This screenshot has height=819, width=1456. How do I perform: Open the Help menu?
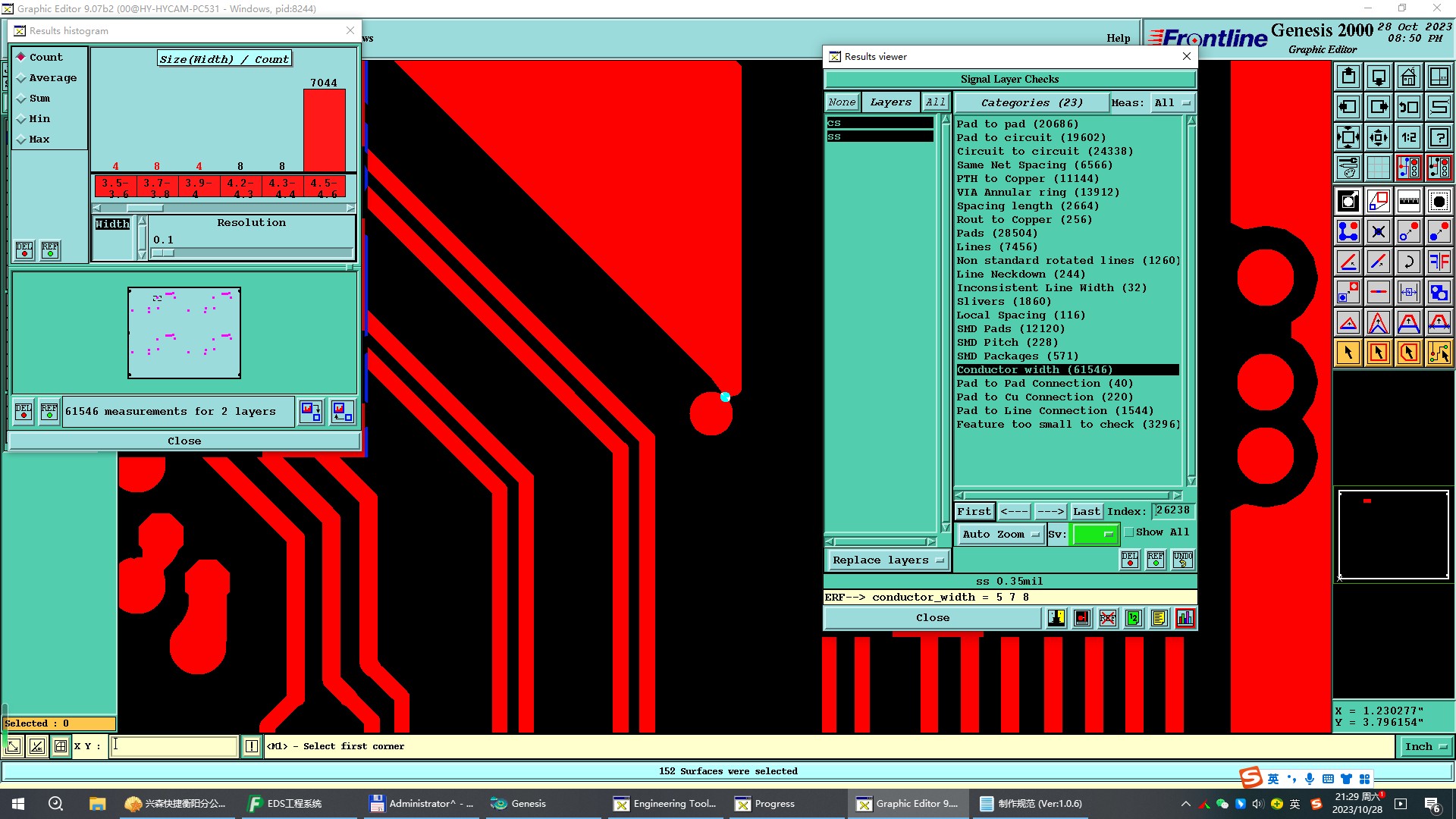click(x=1118, y=39)
